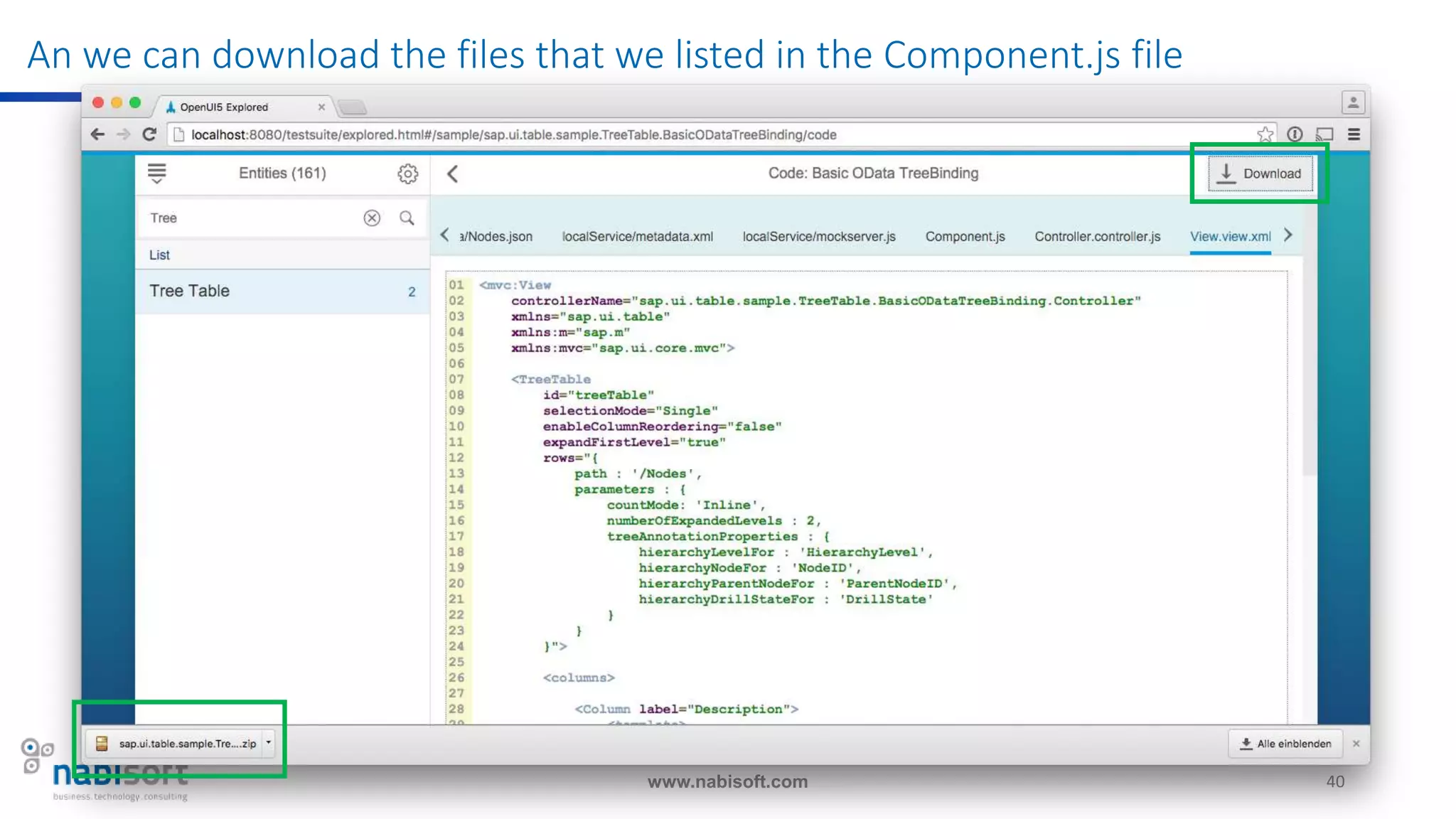Switch to the Controller.controller.js tab
1456x819 pixels.
tap(1097, 237)
